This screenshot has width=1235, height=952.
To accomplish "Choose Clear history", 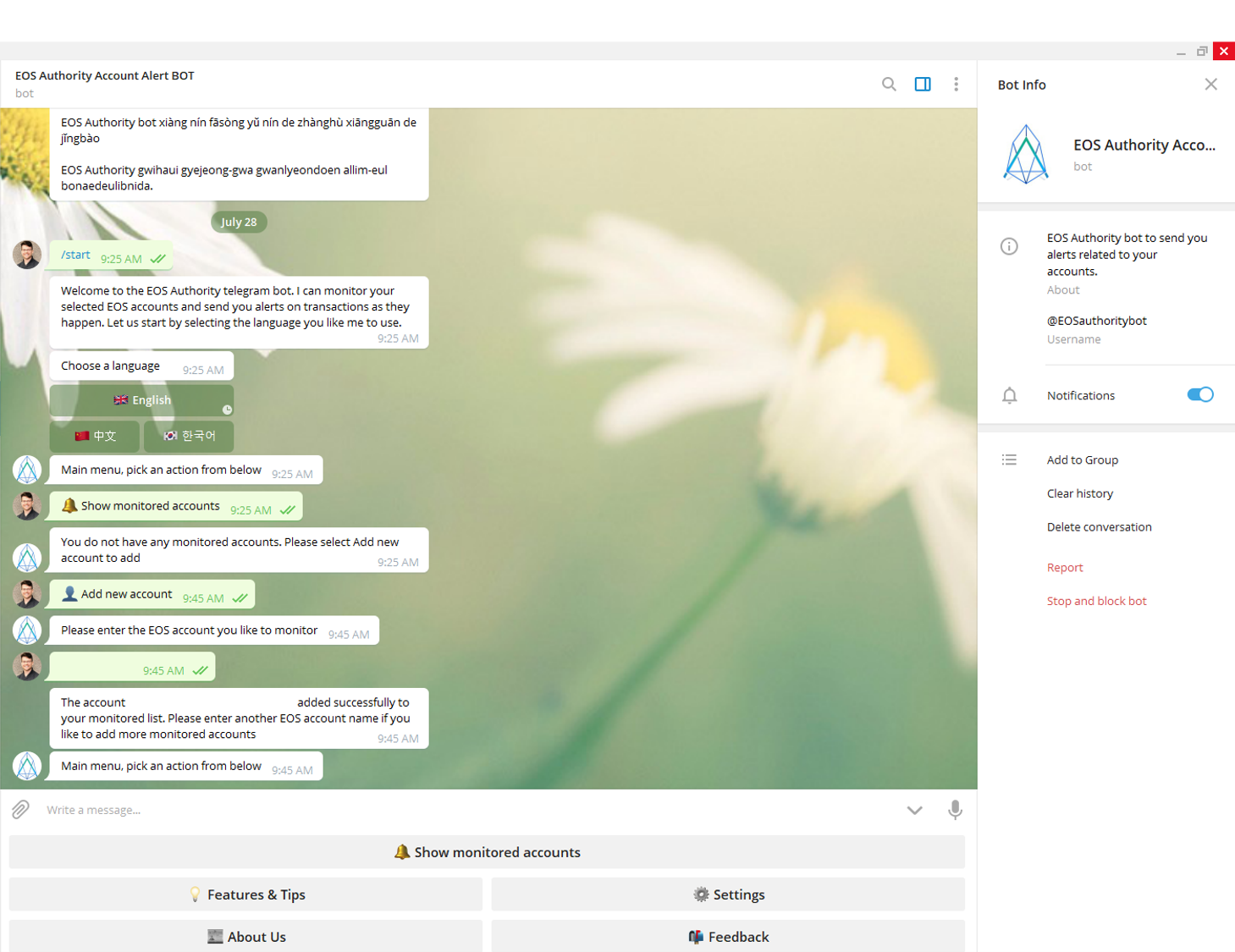I will (1079, 493).
